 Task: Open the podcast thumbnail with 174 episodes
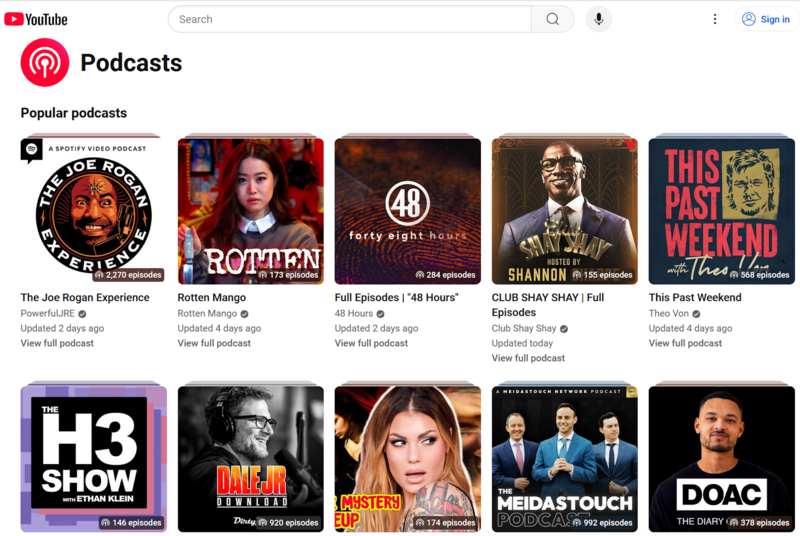coord(408,459)
